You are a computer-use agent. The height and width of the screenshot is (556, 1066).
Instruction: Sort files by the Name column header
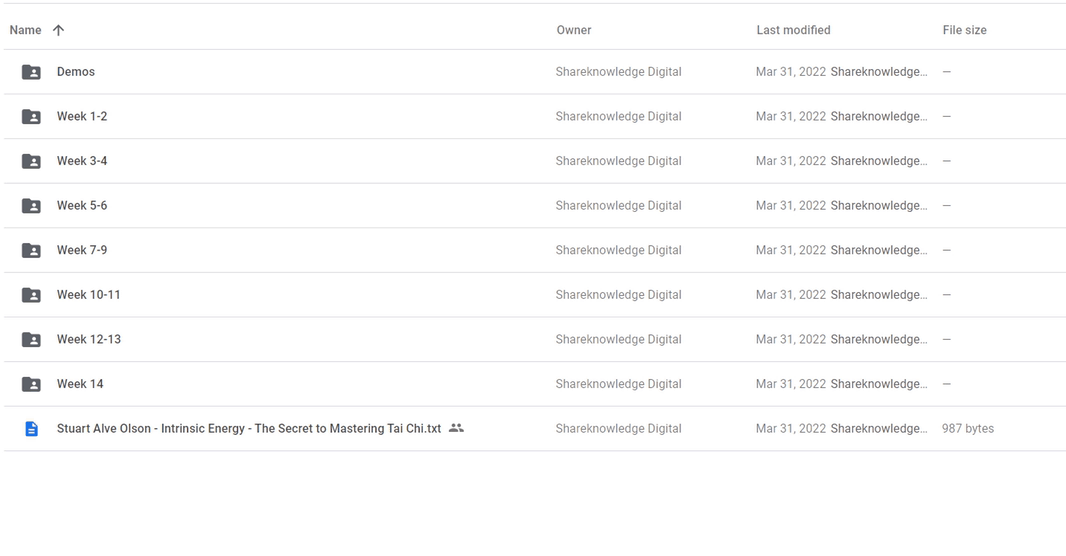25,30
